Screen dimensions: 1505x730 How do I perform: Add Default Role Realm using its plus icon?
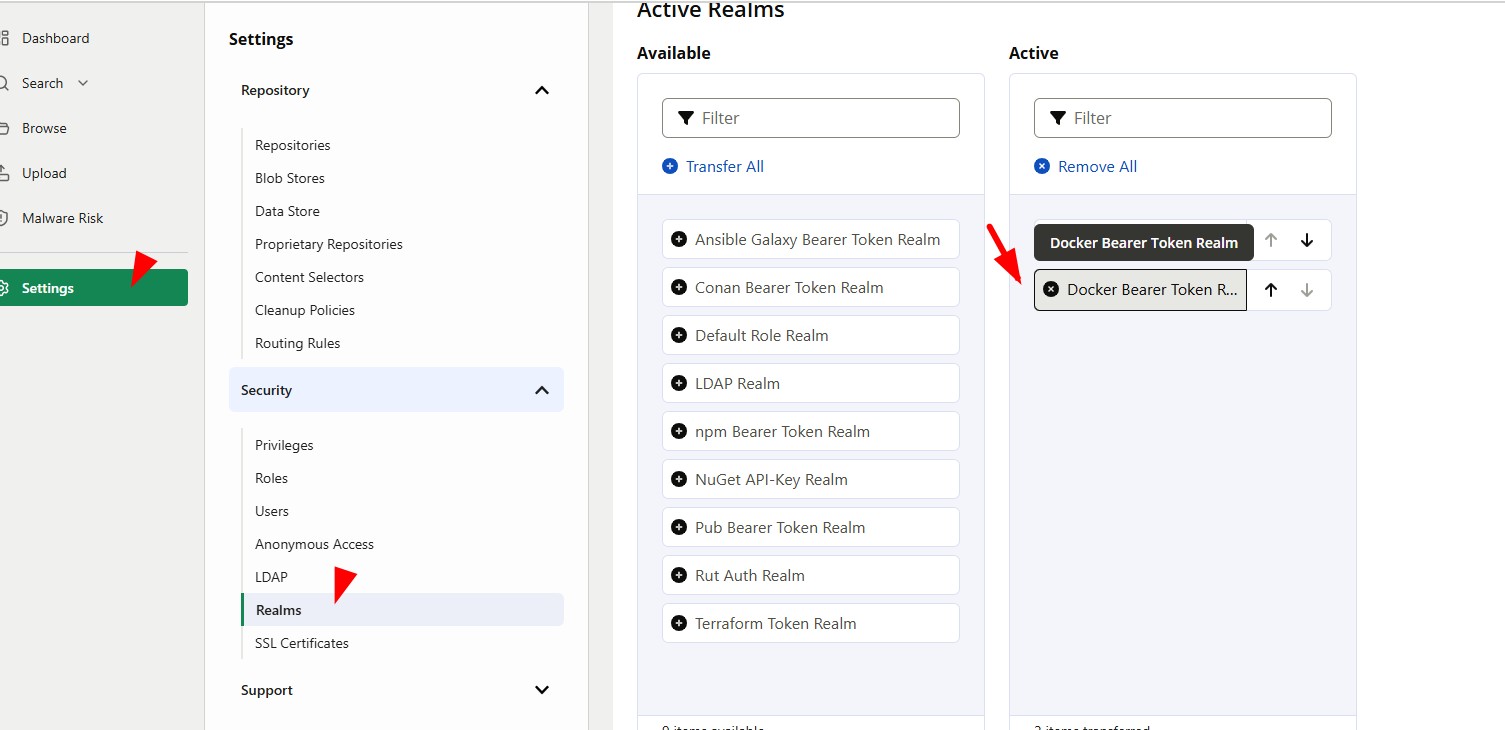(x=679, y=336)
